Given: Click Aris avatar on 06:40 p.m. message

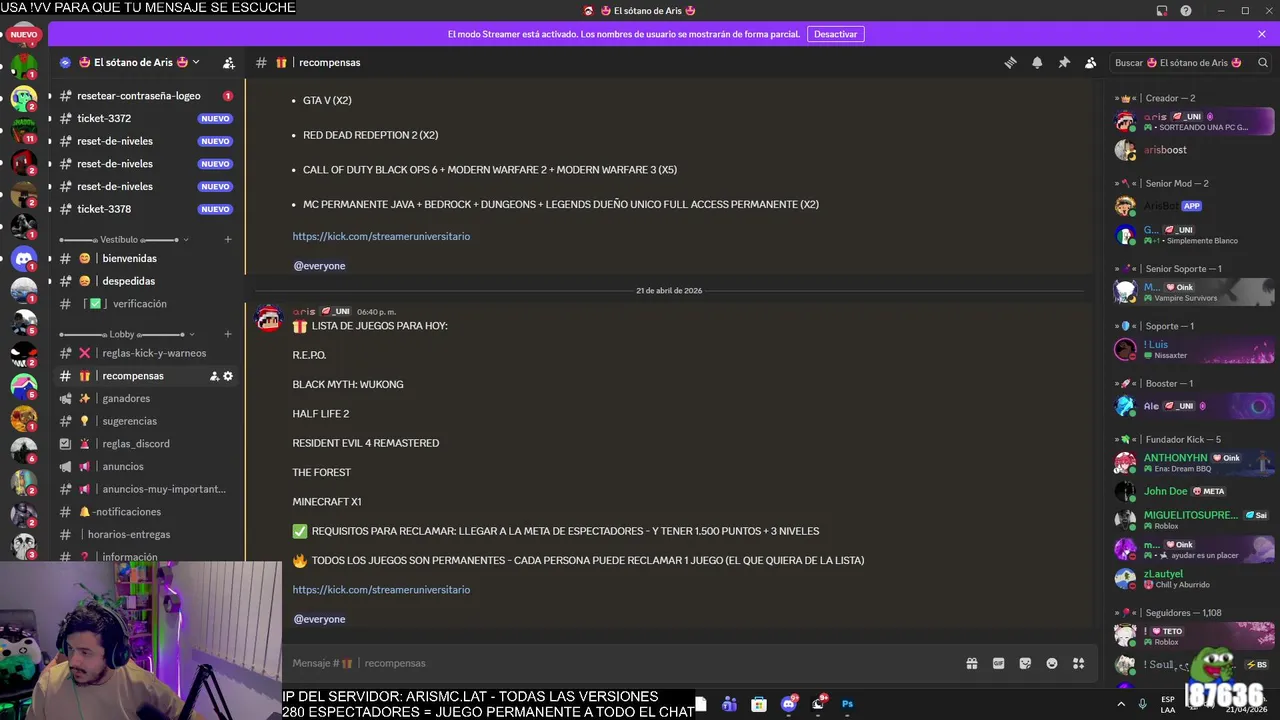Looking at the screenshot, I should tap(268, 319).
